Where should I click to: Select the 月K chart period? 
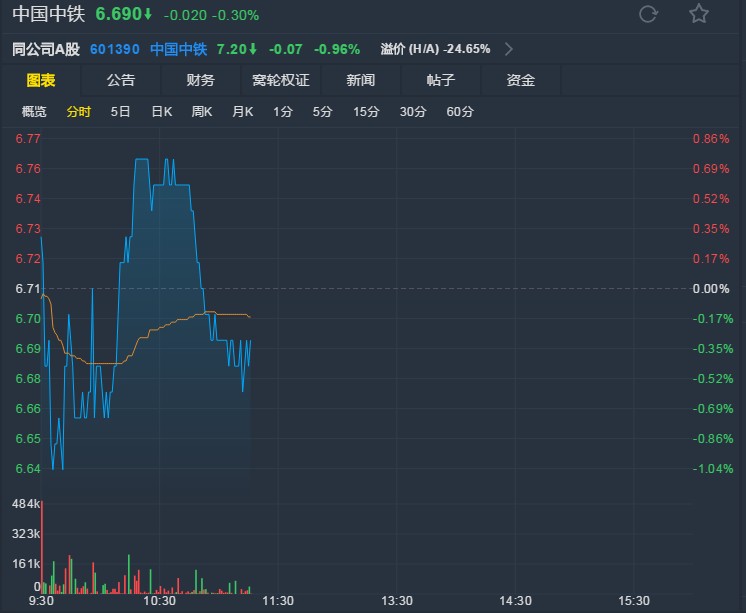[242, 112]
